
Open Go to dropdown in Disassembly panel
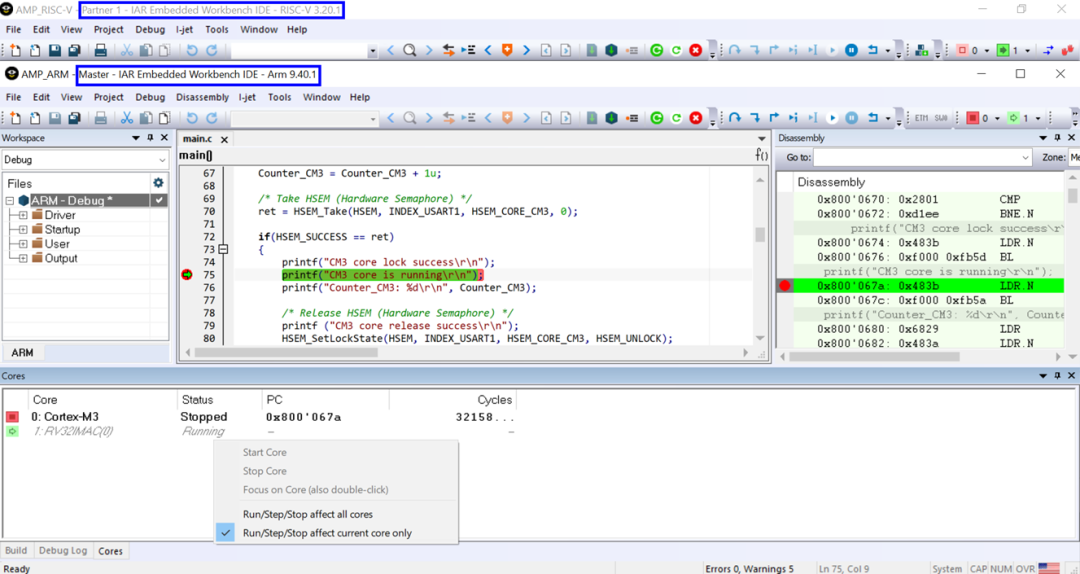tap(1025, 157)
